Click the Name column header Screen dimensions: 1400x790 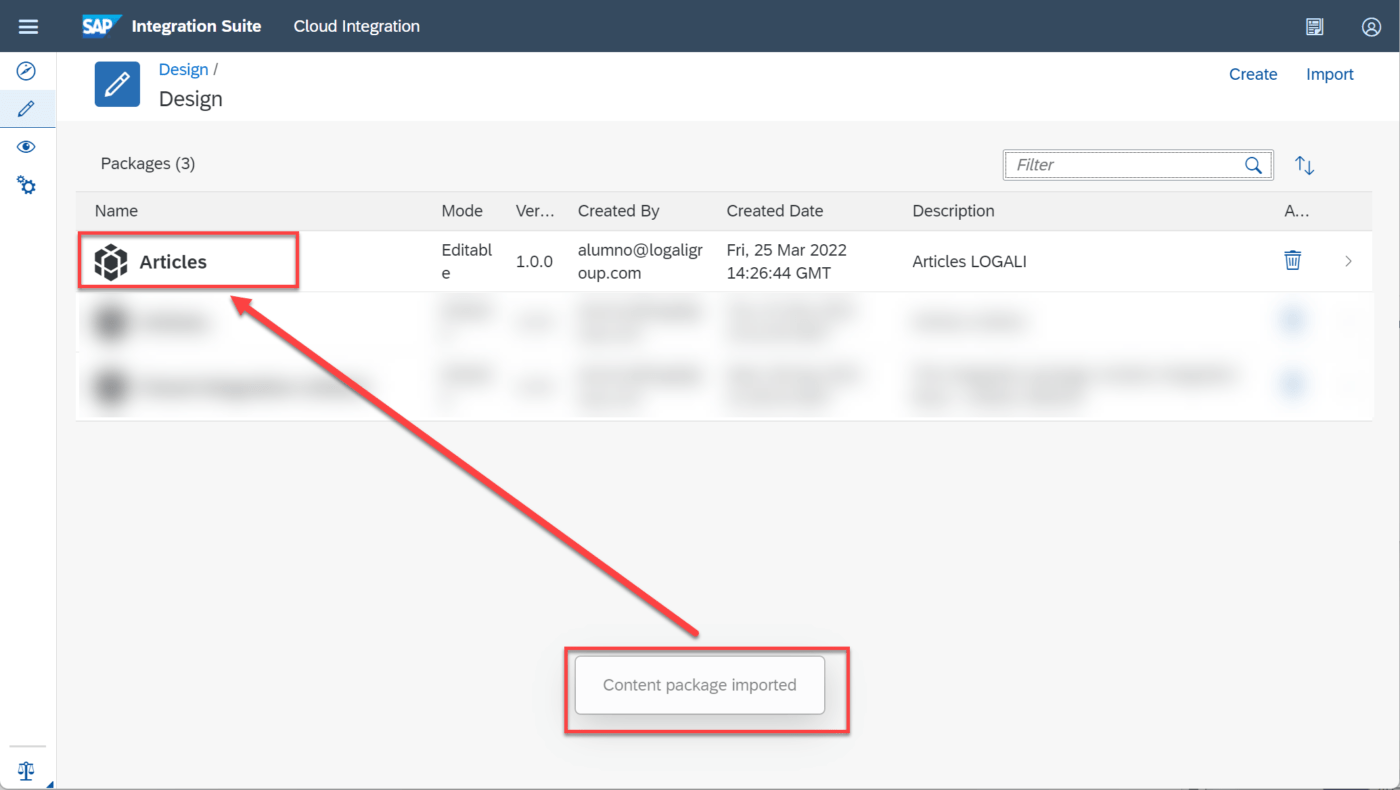point(116,211)
